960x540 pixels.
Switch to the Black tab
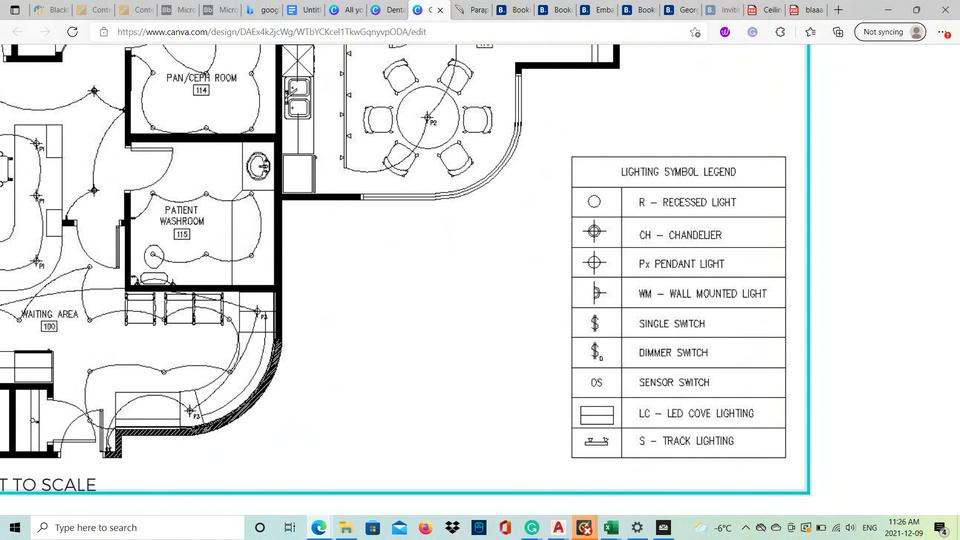[x=51, y=10]
